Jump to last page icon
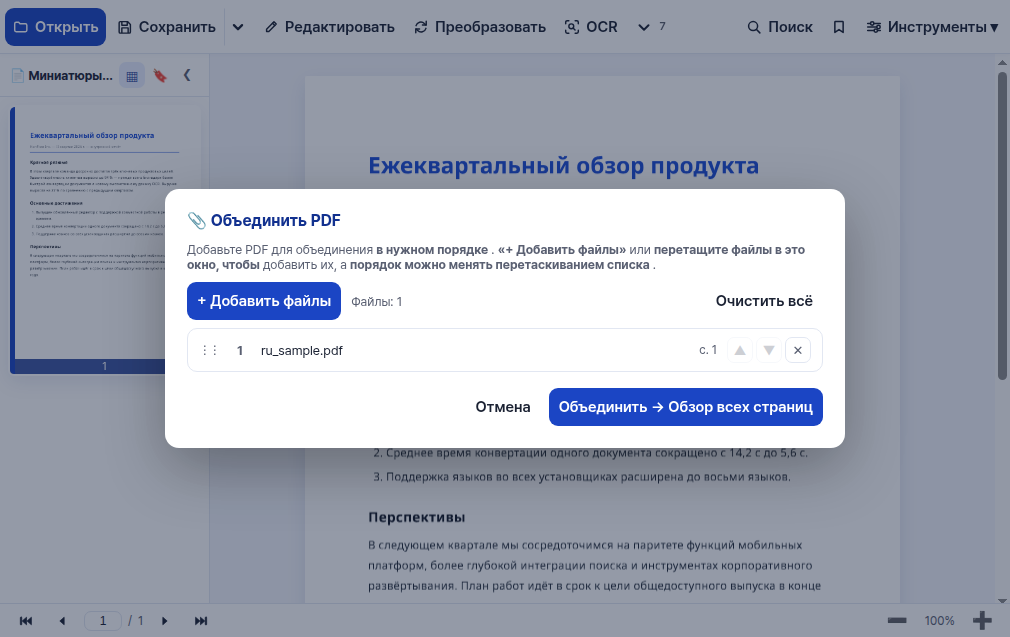The height and width of the screenshot is (637, 1010). (201, 621)
